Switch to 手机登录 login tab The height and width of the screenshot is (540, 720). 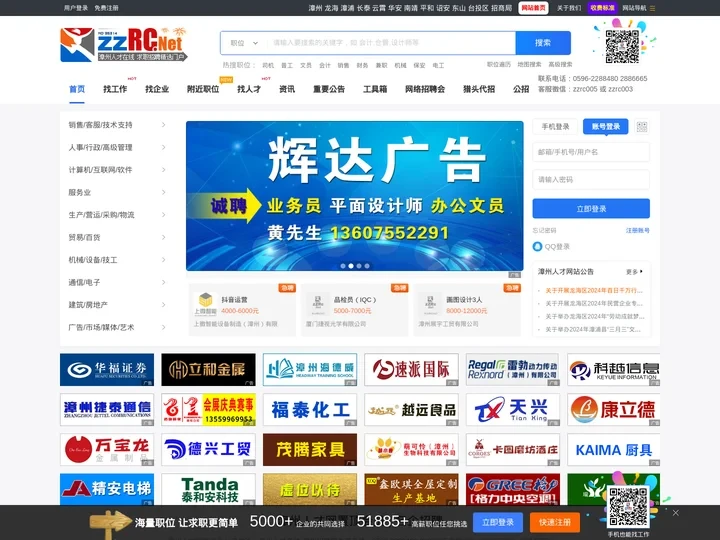(555, 127)
